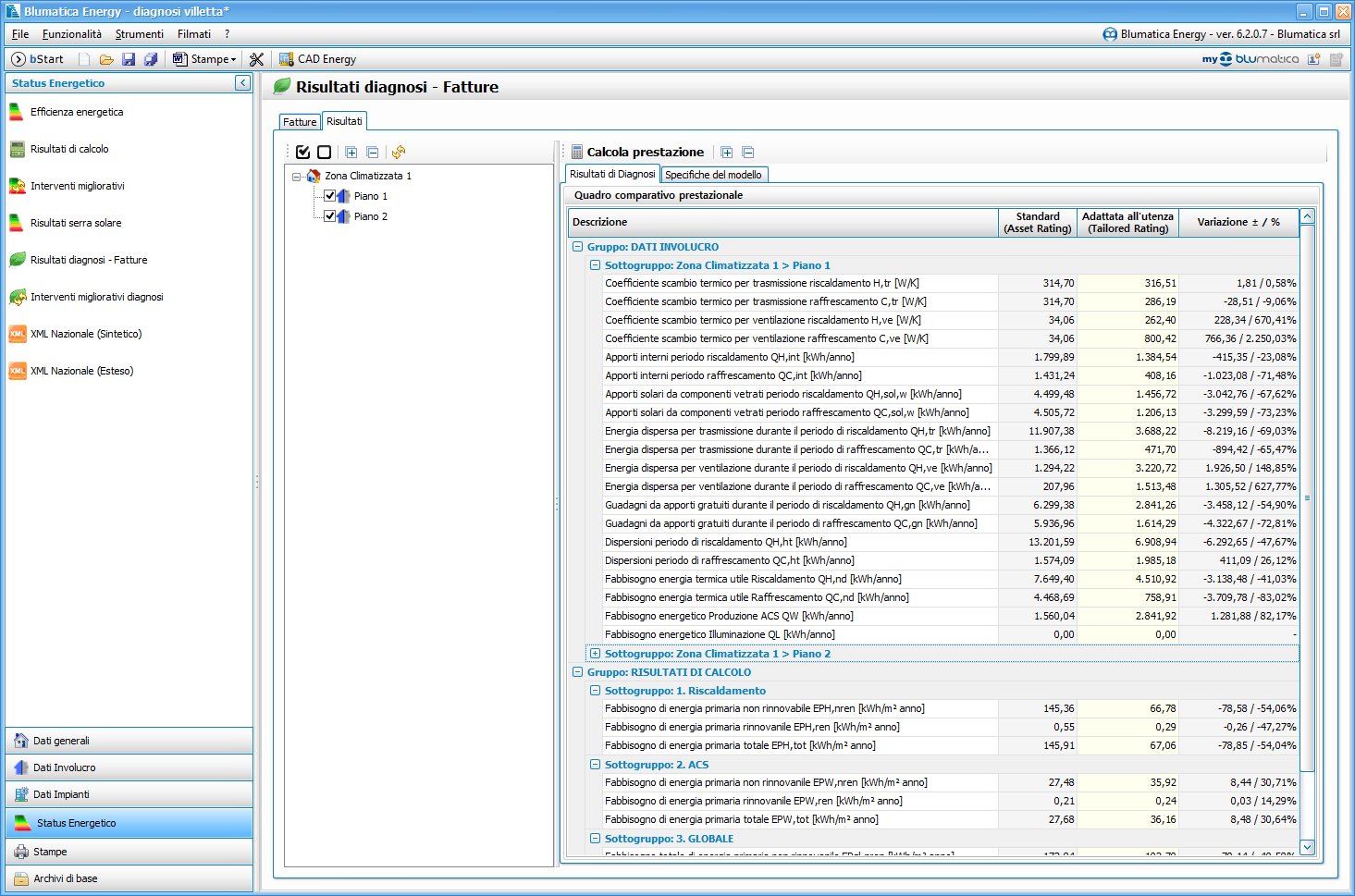Switch to the Fatture tab
1355x896 pixels.
[x=300, y=122]
